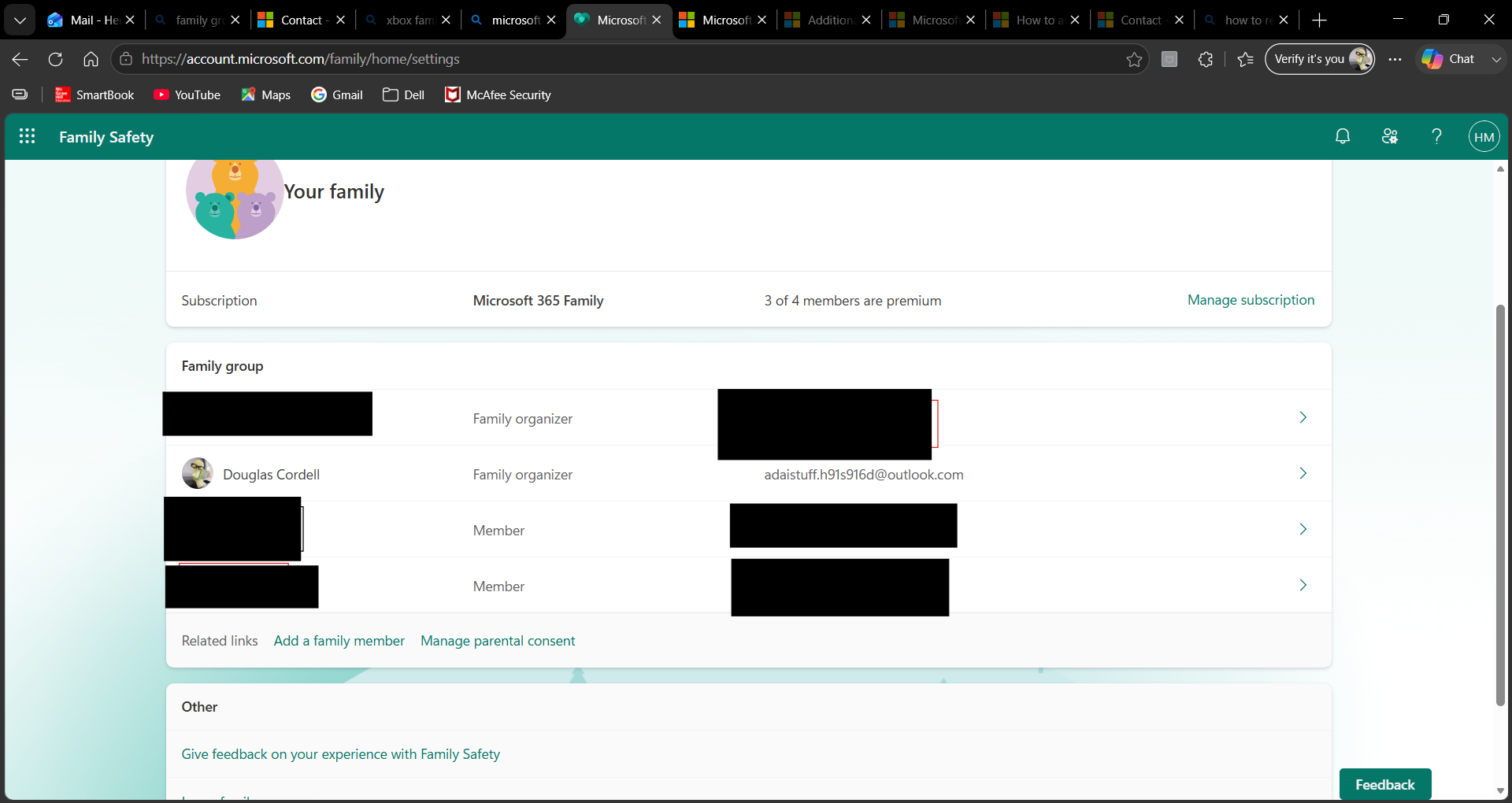Open a new browser tab
The image size is (1512, 803).
1320,20
